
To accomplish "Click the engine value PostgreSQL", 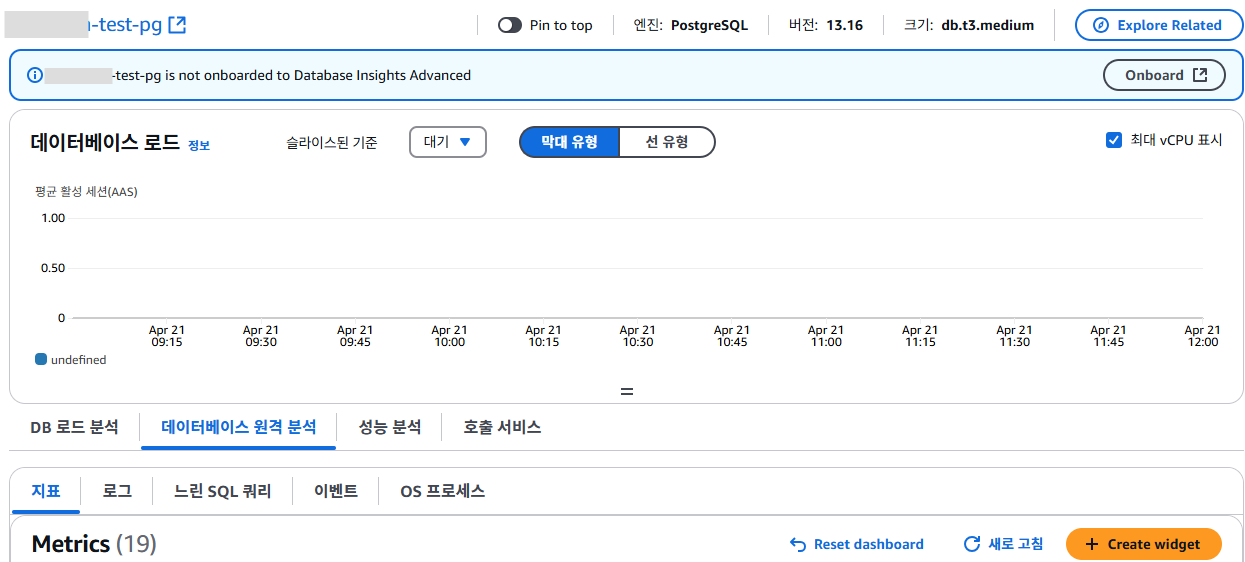I will pyautogui.click(x=709, y=25).
